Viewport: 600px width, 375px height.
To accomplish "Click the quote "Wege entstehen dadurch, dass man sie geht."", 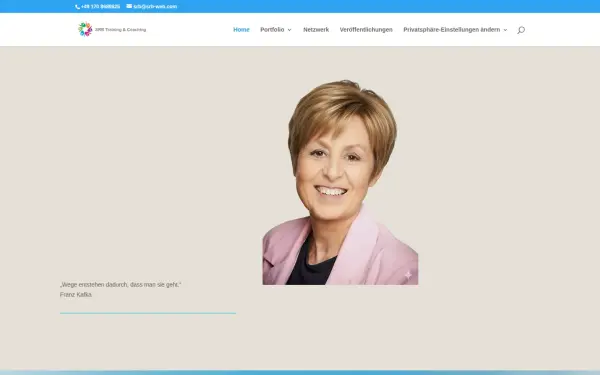I will pos(121,285).
